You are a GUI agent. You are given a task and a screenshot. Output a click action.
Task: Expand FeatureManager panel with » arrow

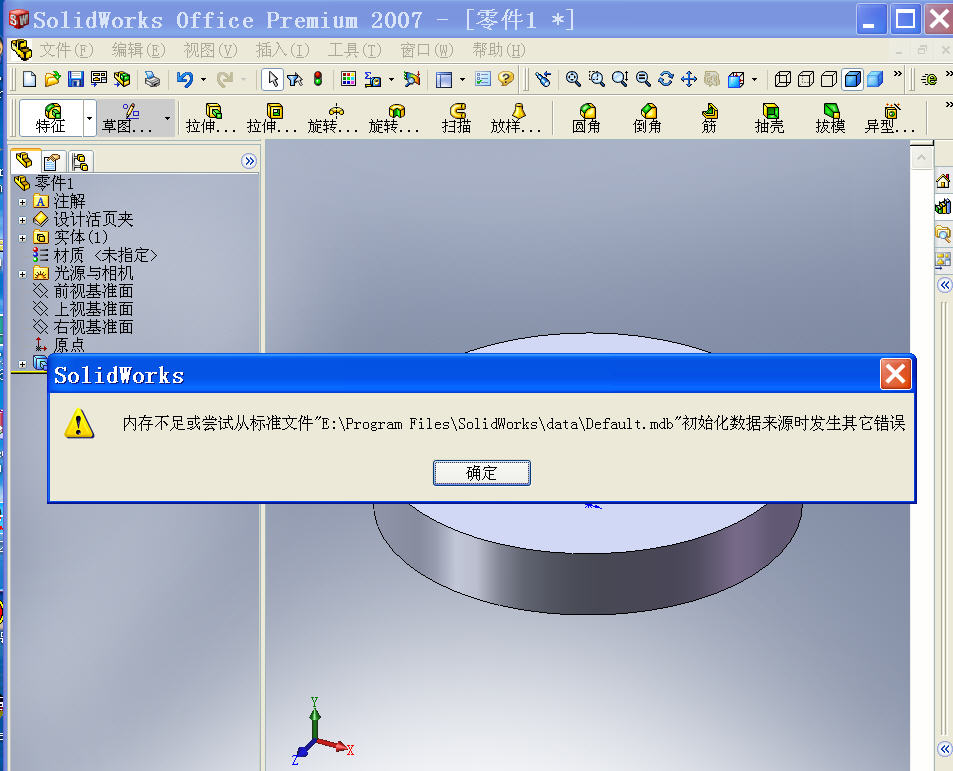(249, 161)
